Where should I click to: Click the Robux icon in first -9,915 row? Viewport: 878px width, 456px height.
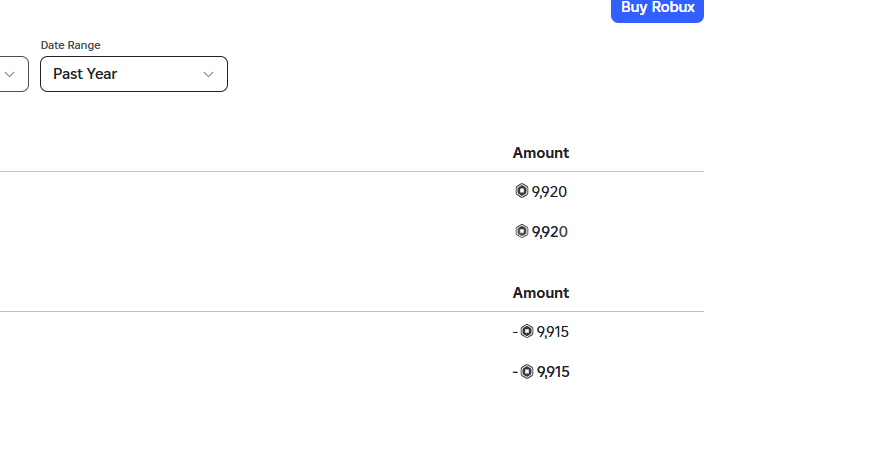(527, 331)
